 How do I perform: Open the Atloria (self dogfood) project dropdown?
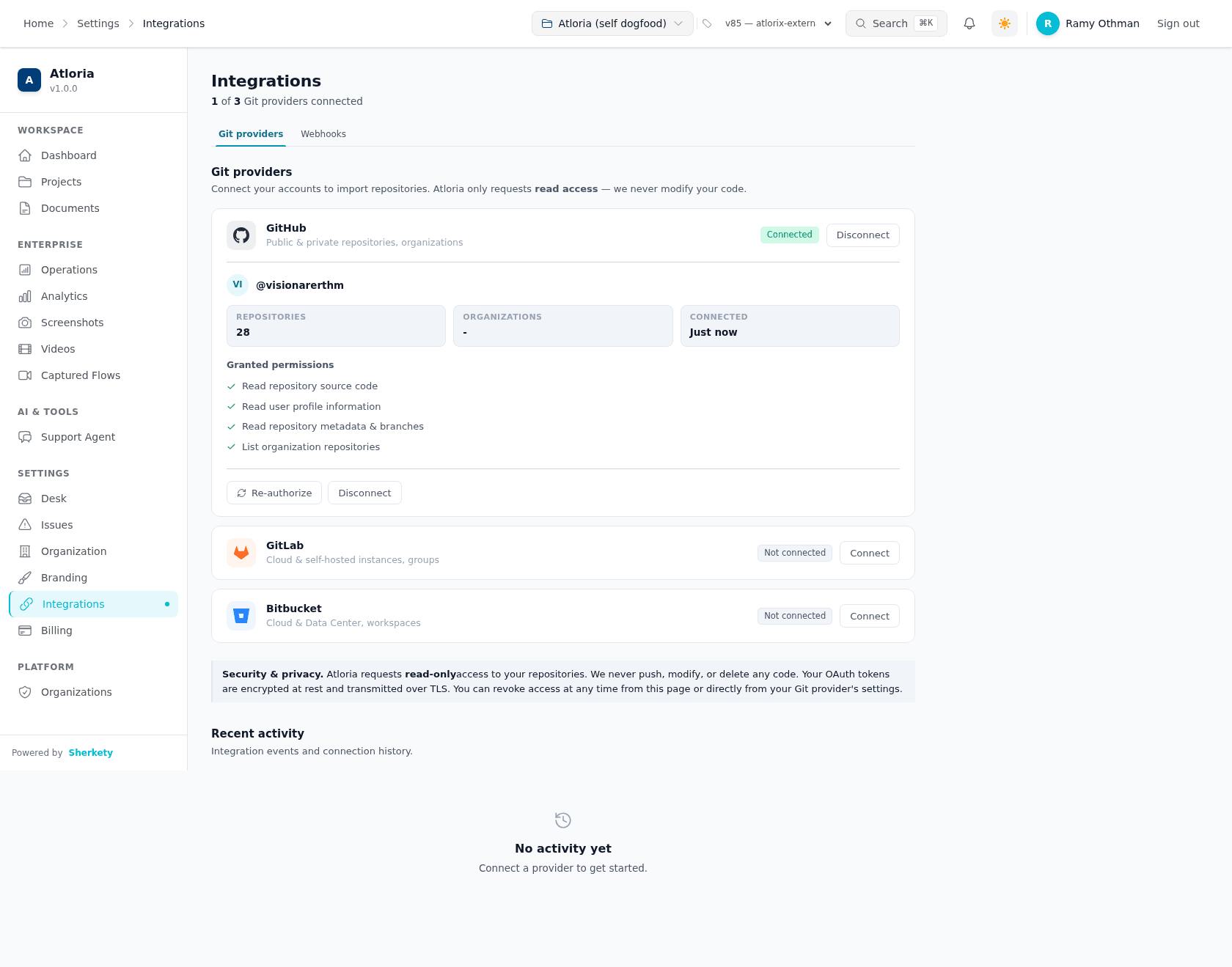[x=612, y=23]
